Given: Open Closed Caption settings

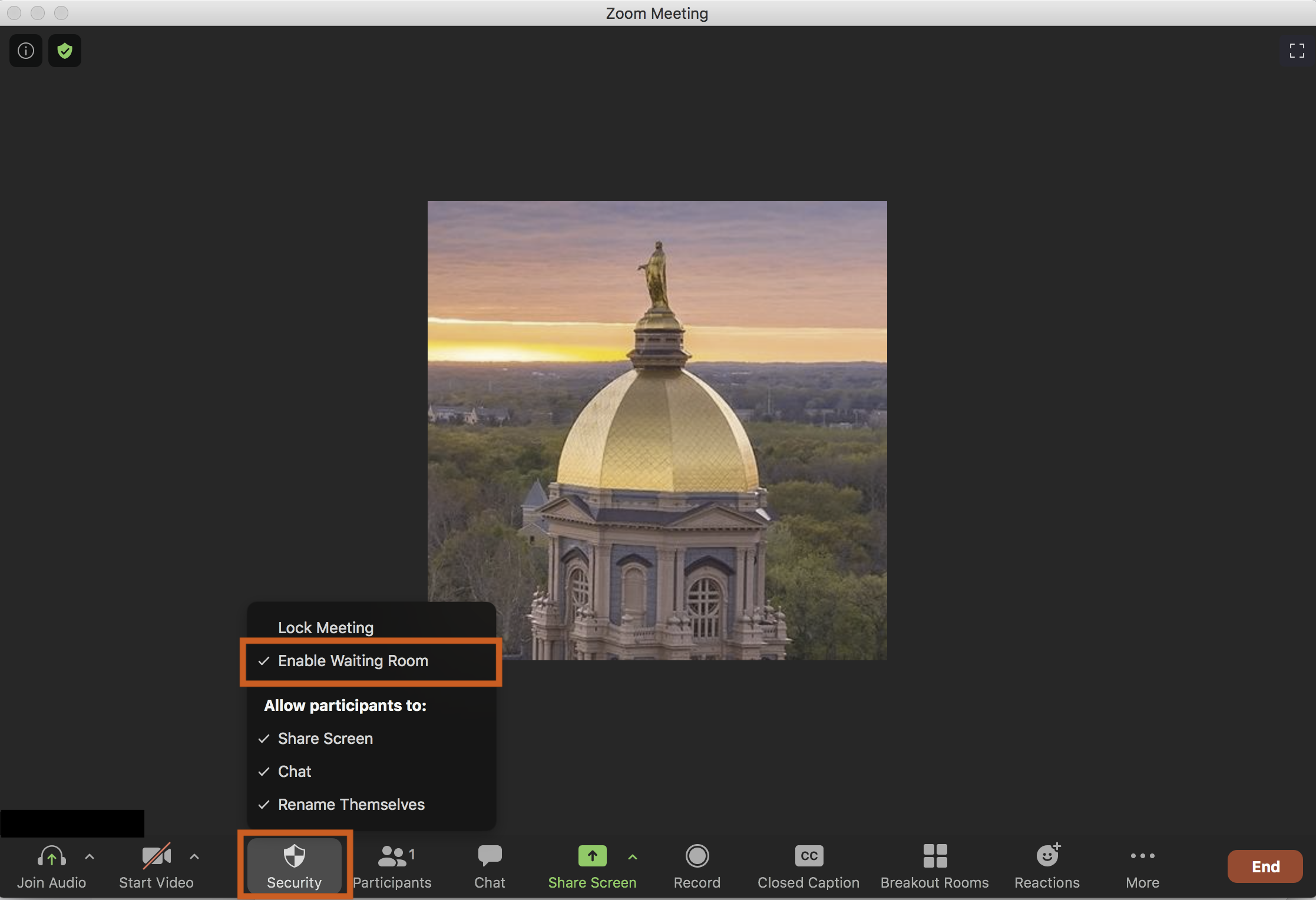Looking at the screenshot, I should point(809,866).
